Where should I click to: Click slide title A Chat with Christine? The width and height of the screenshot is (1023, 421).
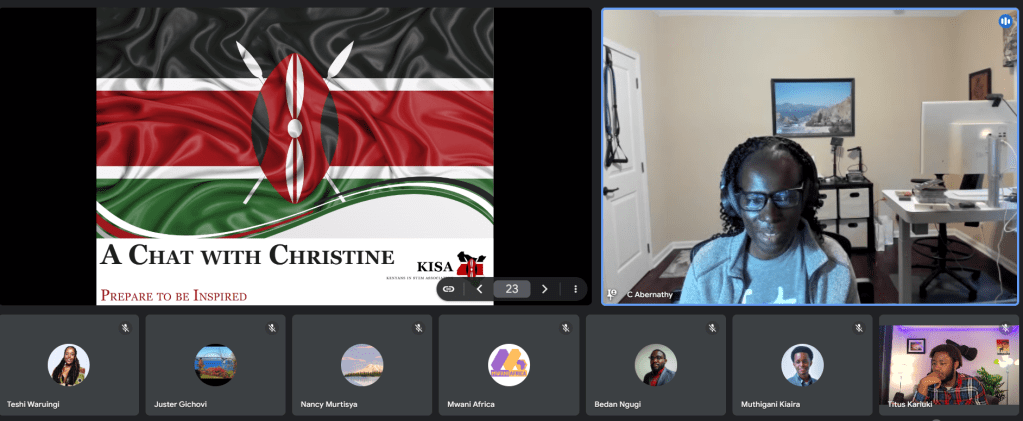247,255
